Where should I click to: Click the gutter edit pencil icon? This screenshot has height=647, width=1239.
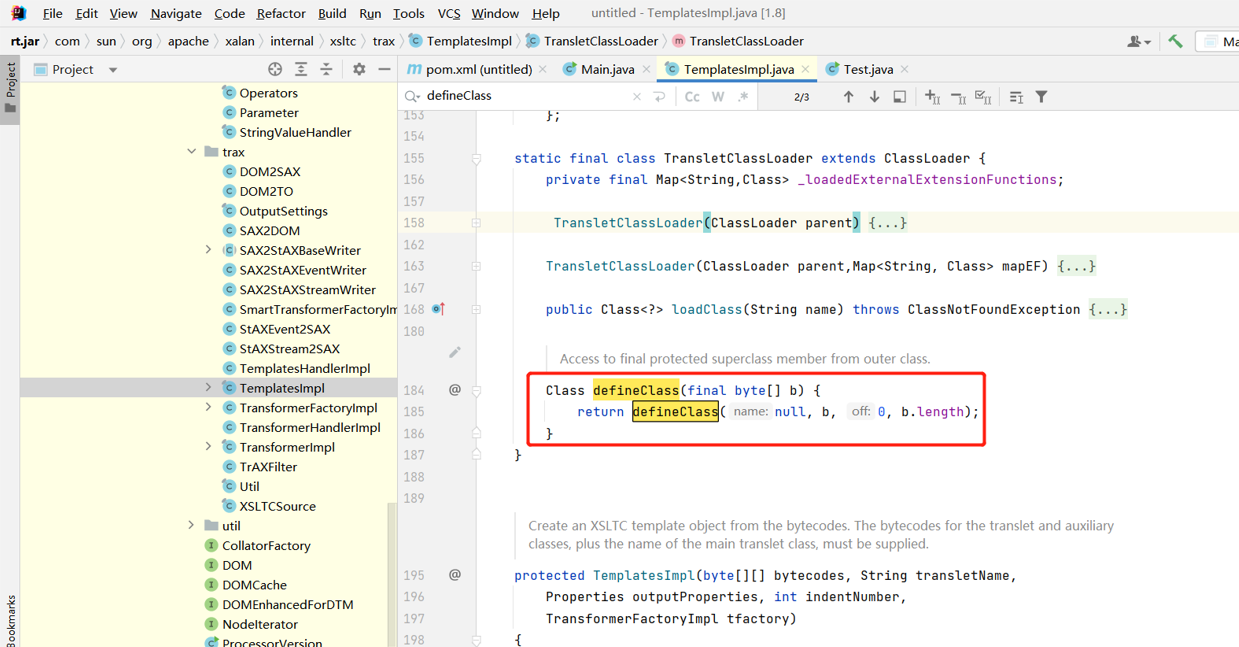455,352
